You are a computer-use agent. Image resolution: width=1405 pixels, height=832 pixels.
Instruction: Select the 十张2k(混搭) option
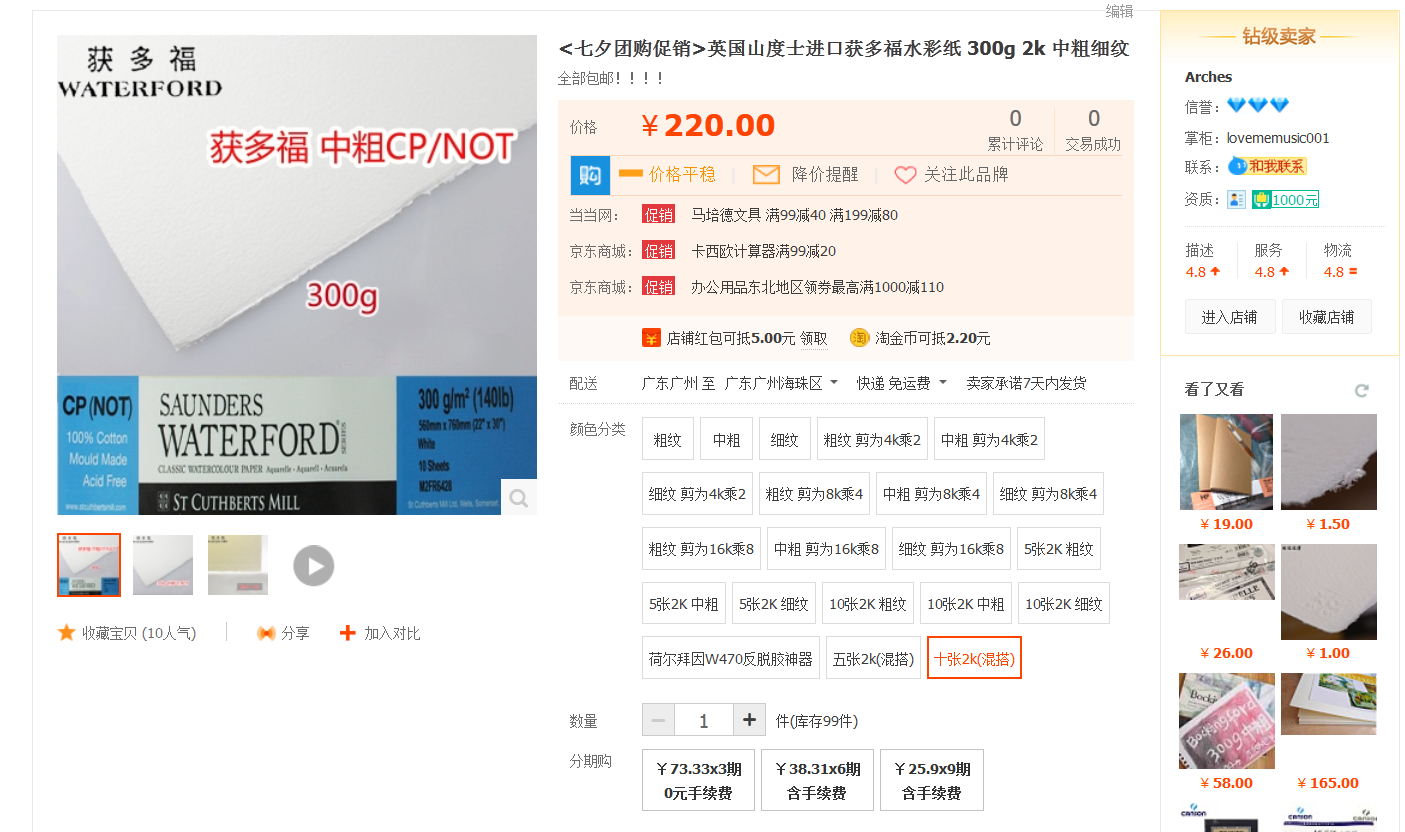pos(974,658)
